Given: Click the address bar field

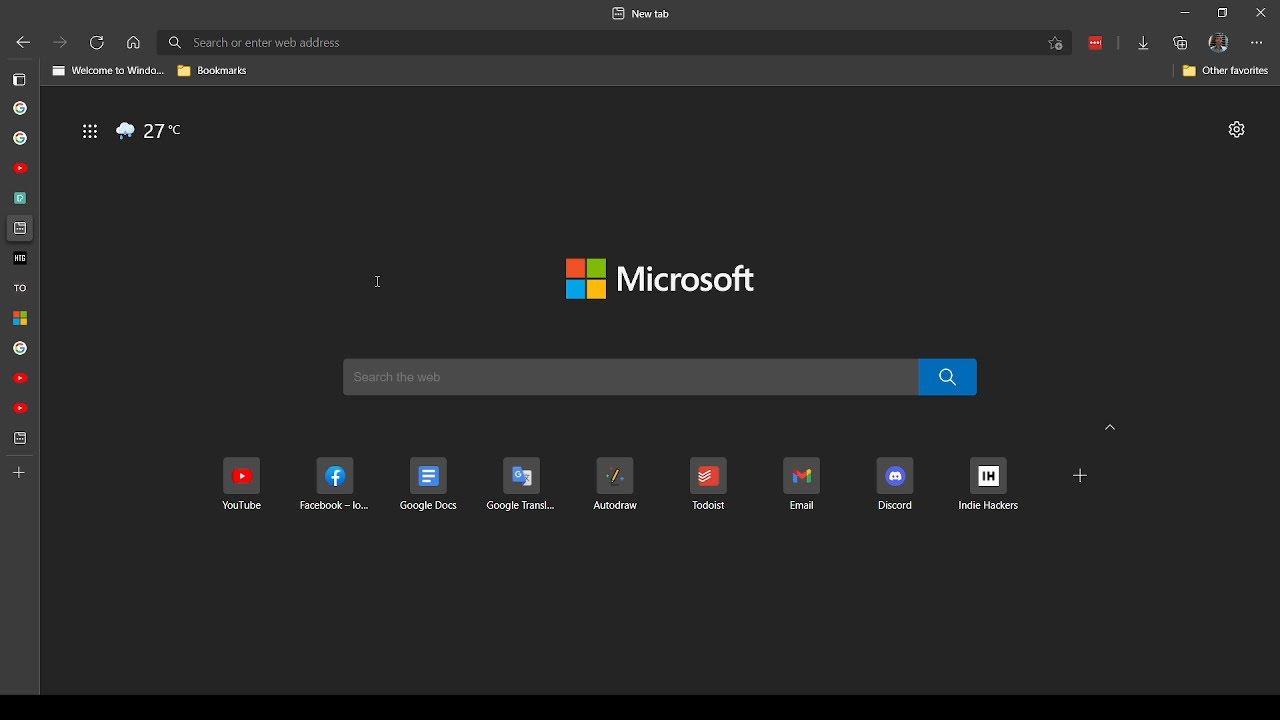Looking at the screenshot, I should point(614,43).
